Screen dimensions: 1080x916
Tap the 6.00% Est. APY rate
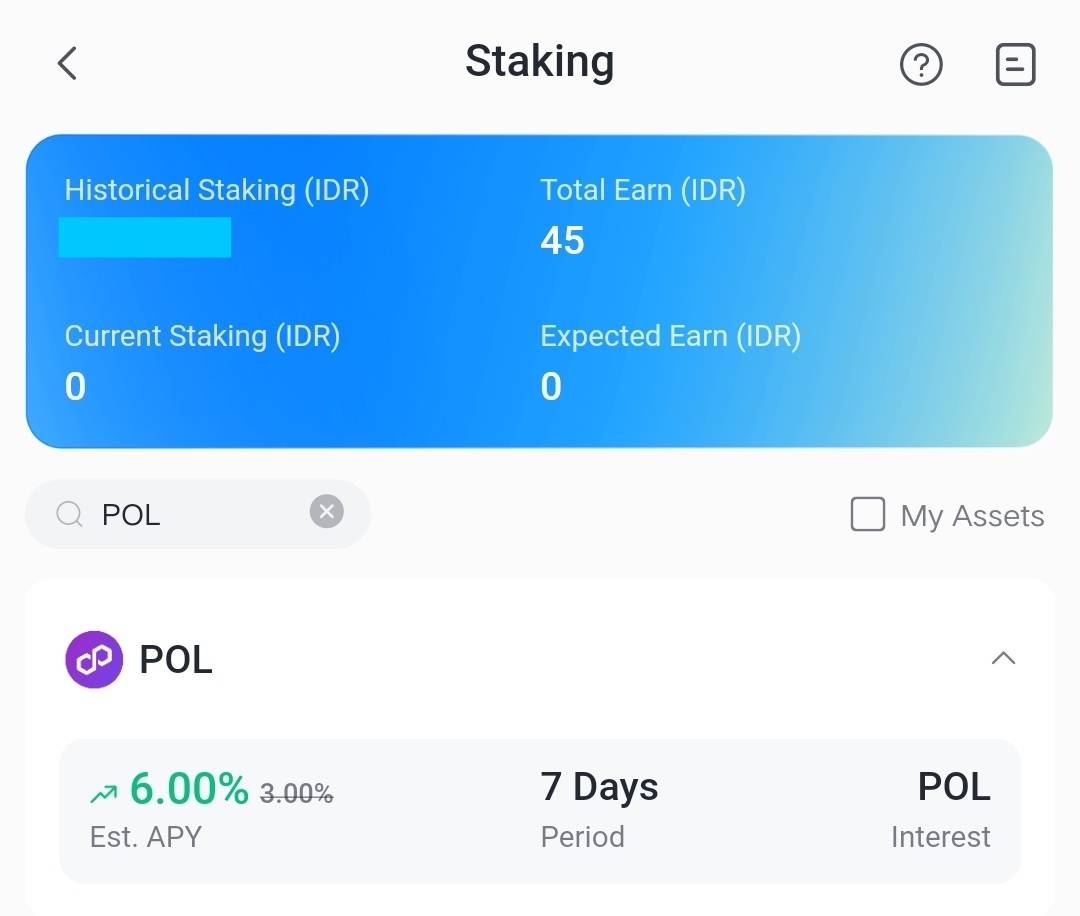[189, 790]
